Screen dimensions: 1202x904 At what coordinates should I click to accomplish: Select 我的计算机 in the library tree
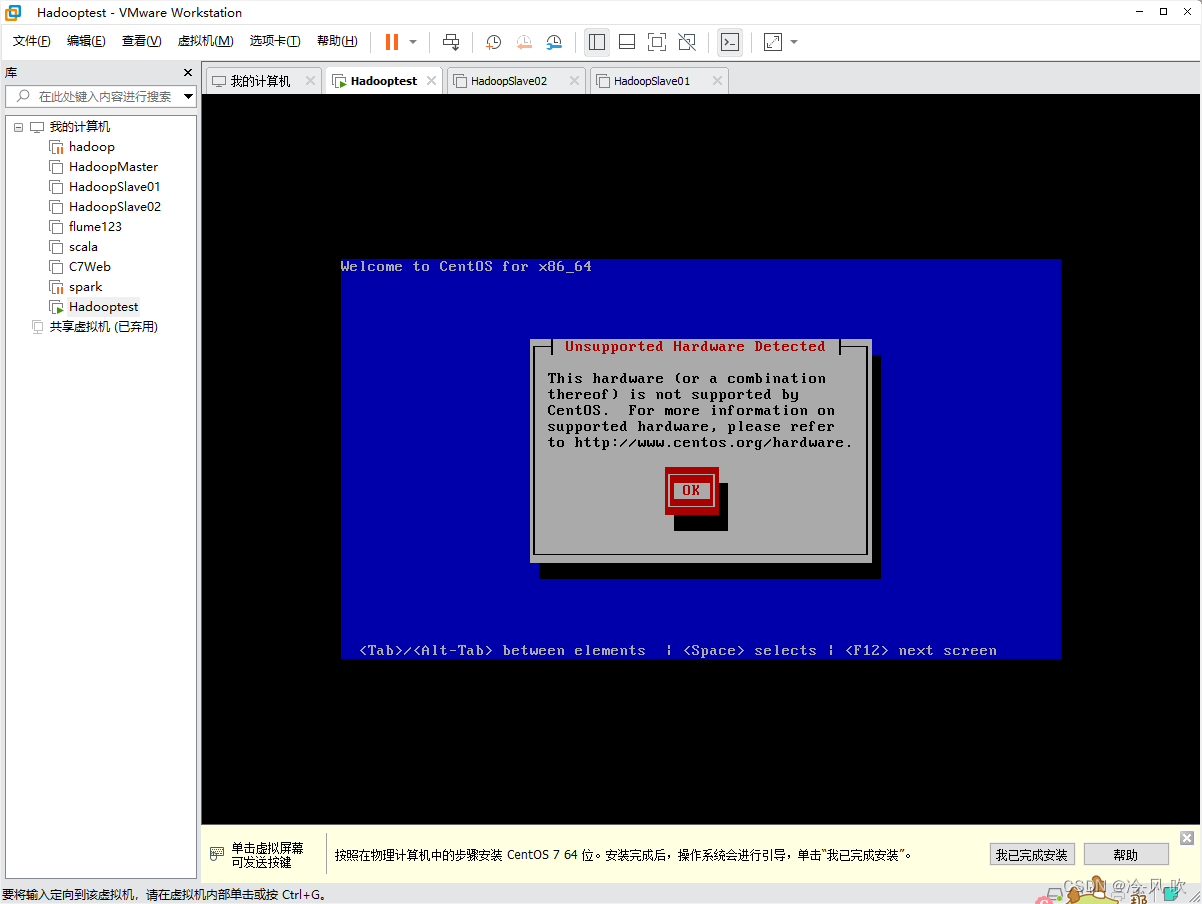[80, 127]
